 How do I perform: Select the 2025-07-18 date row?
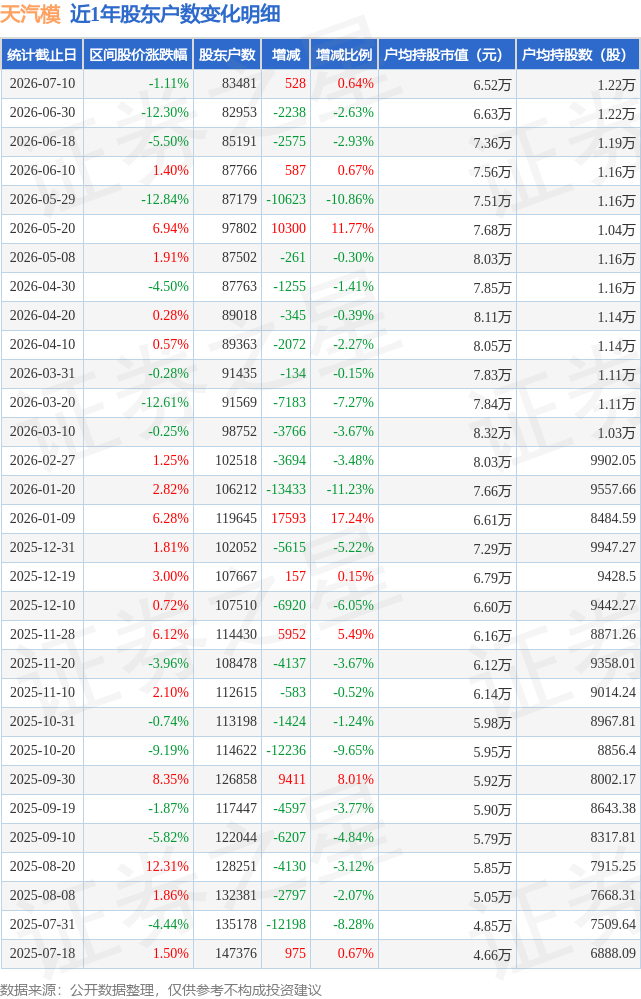pyautogui.click(x=320, y=954)
